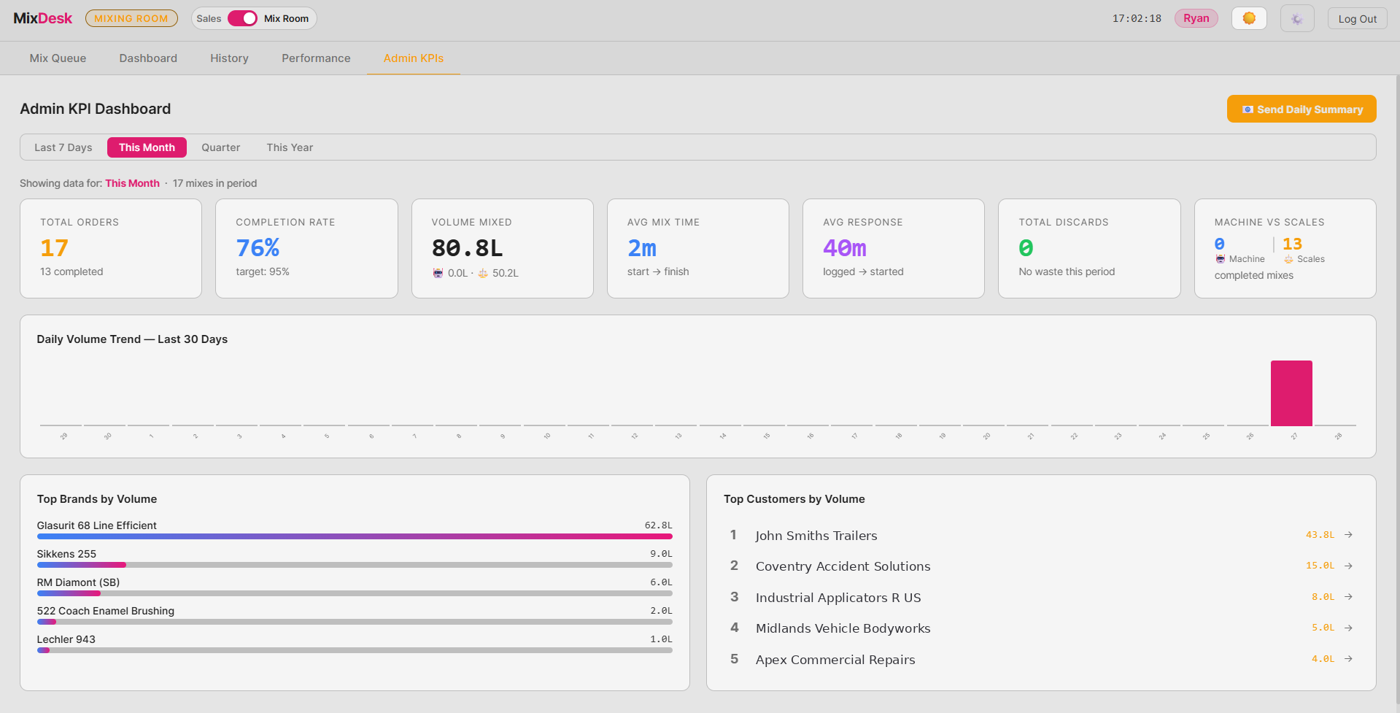This screenshot has height=713, width=1400.
Task: Click Coventry Accident Solutions customer name
Action: click(843, 567)
